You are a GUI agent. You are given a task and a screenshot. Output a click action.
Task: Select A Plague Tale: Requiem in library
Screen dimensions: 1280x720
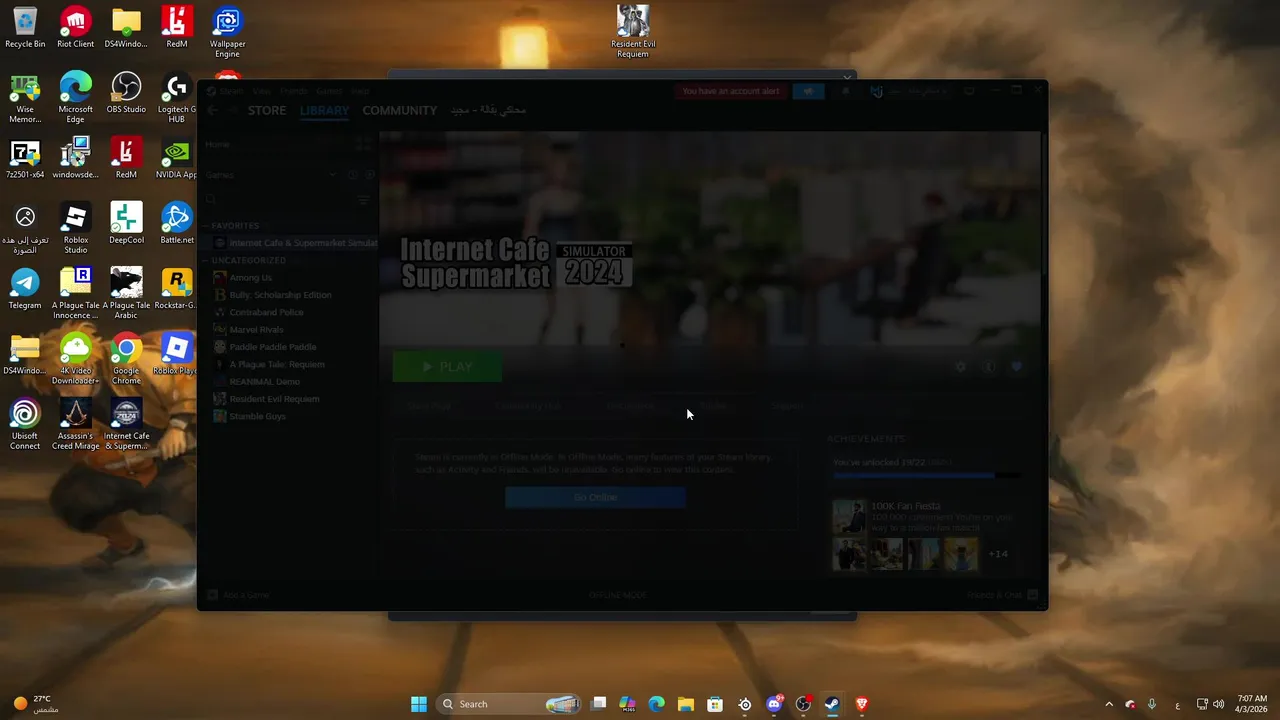(x=277, y=364)
